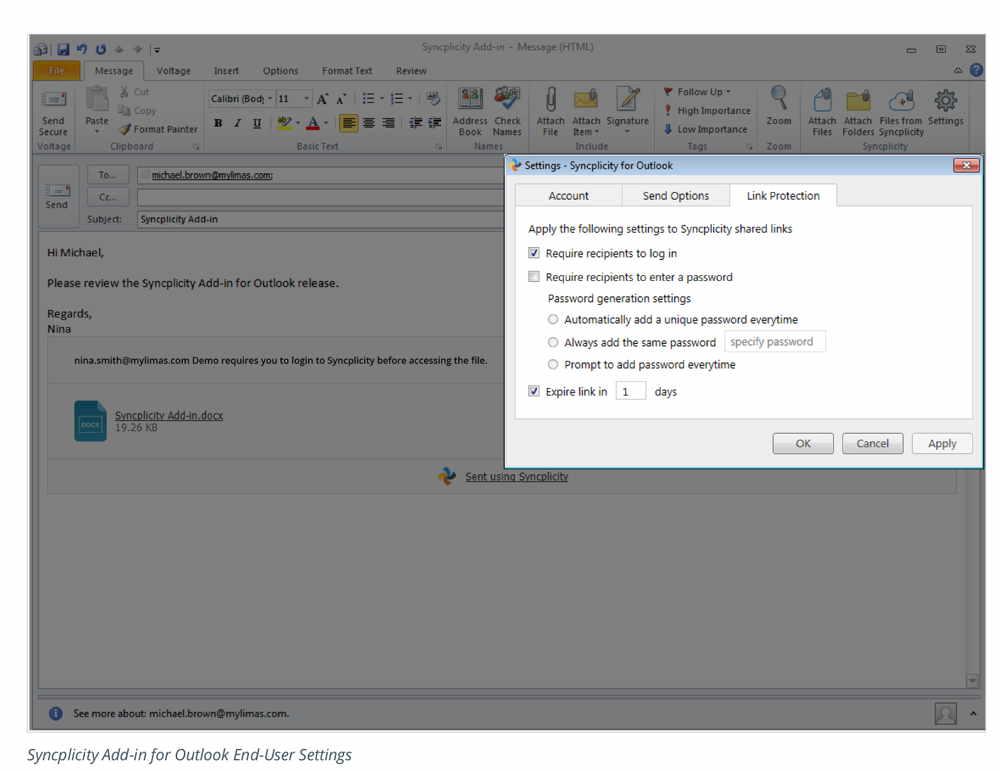Expand the Tags group dialog launcher
1000x771 pixels.
(x=749, y=147)
